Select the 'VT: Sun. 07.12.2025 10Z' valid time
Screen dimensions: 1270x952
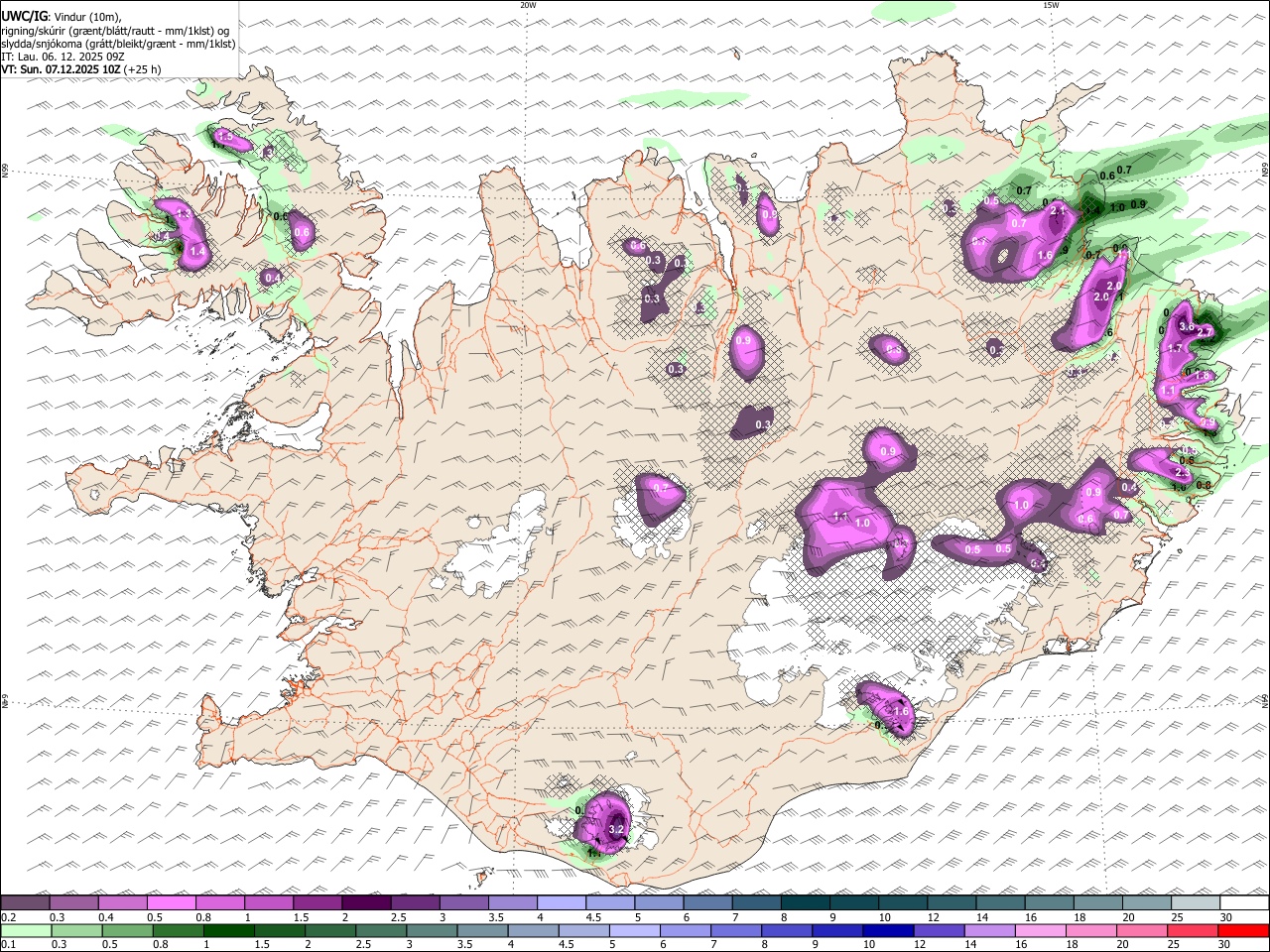coord(63,69)
